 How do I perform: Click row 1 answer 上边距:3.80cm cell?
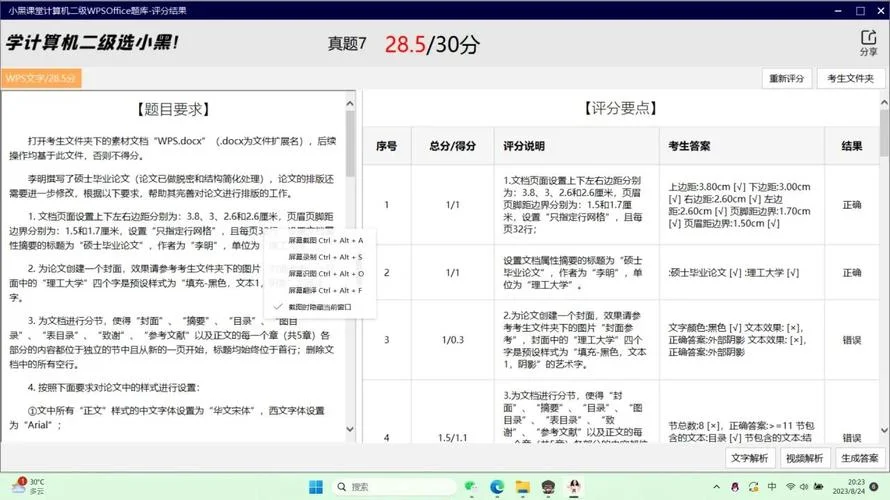click(x=741, y=205)
